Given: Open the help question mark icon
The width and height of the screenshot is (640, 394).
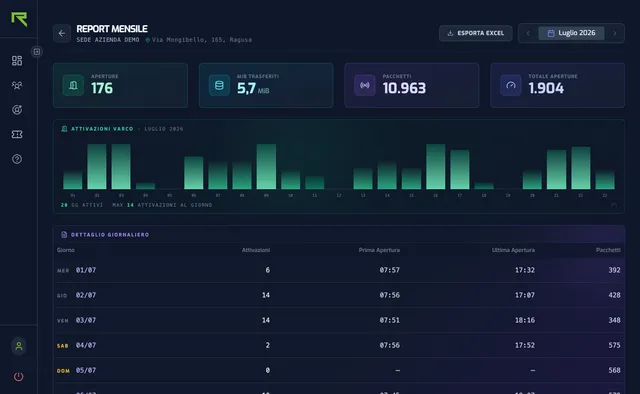Looking at the screenshot, I should tap(17, 159).
